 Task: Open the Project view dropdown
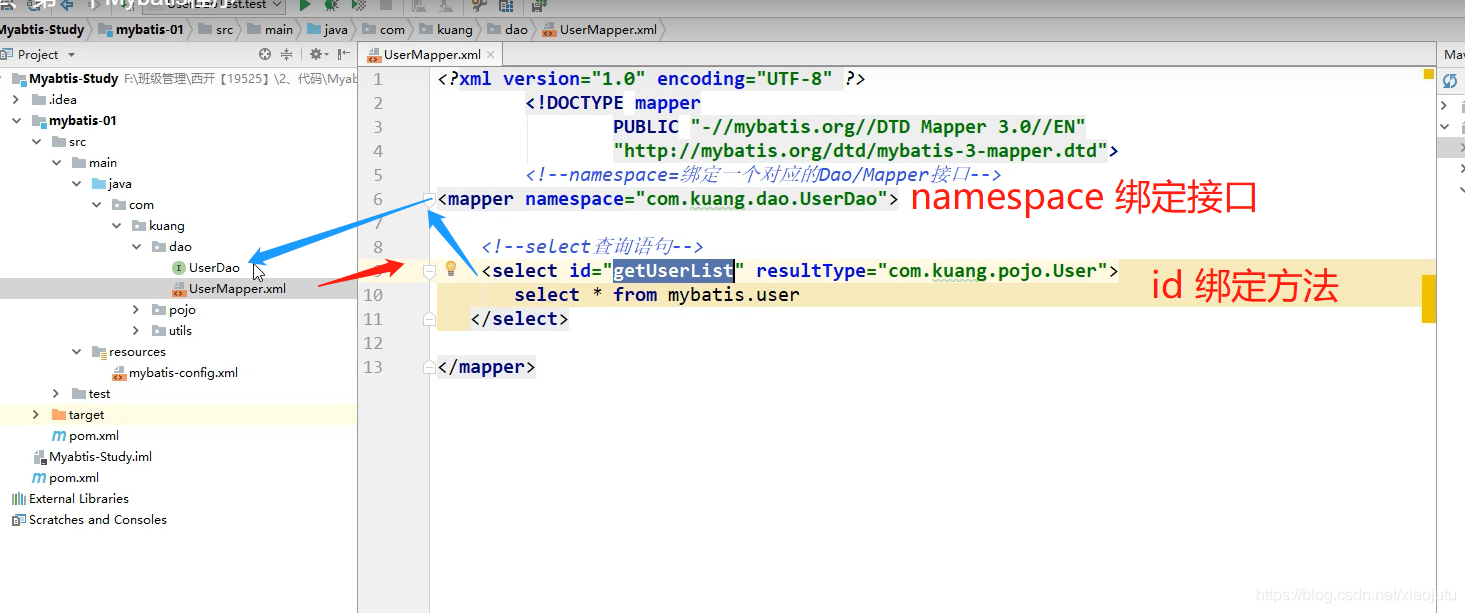(72, 54)
